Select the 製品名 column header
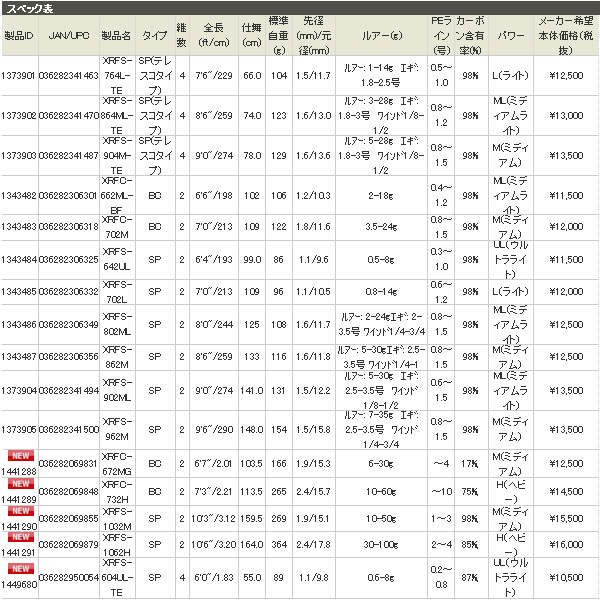 (x=116, y=36)
